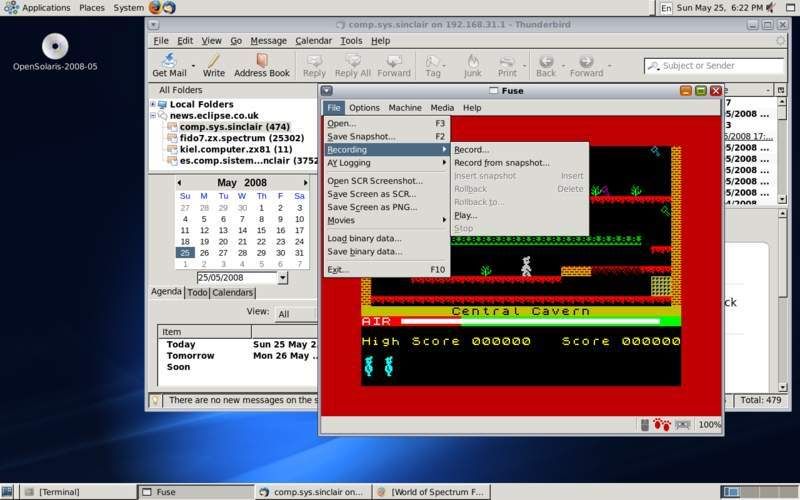Click the Write message toolbar icon

pyautogui.click(x=214, y=61)
